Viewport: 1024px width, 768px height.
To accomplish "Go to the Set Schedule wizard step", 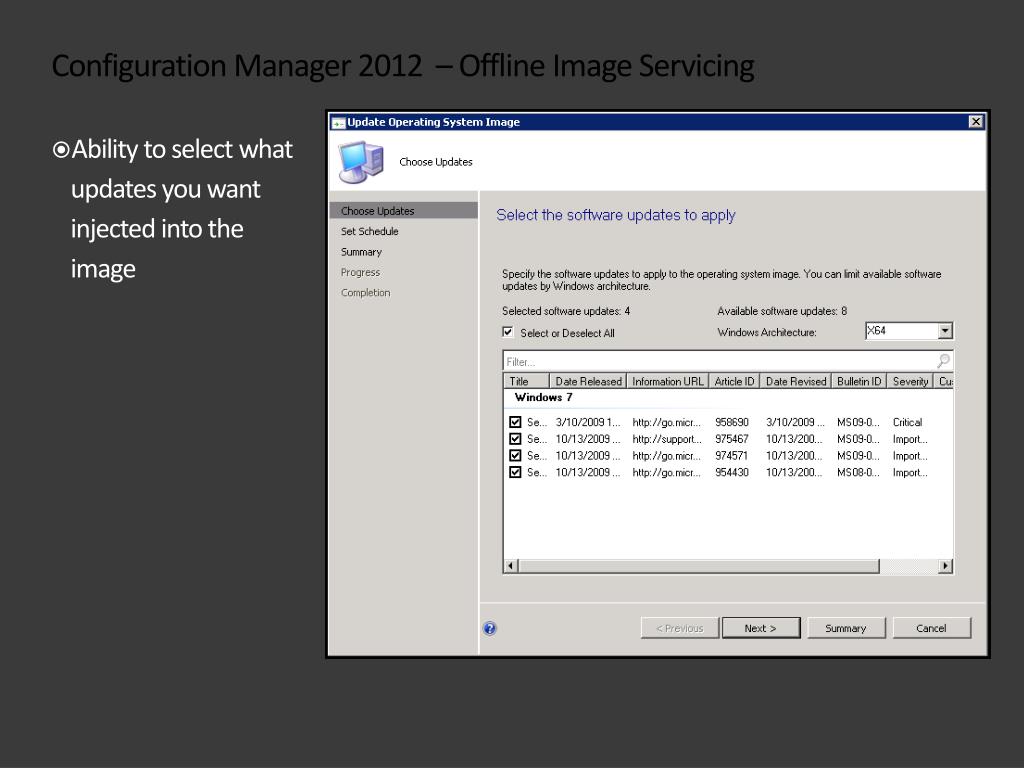I will 370,231.
